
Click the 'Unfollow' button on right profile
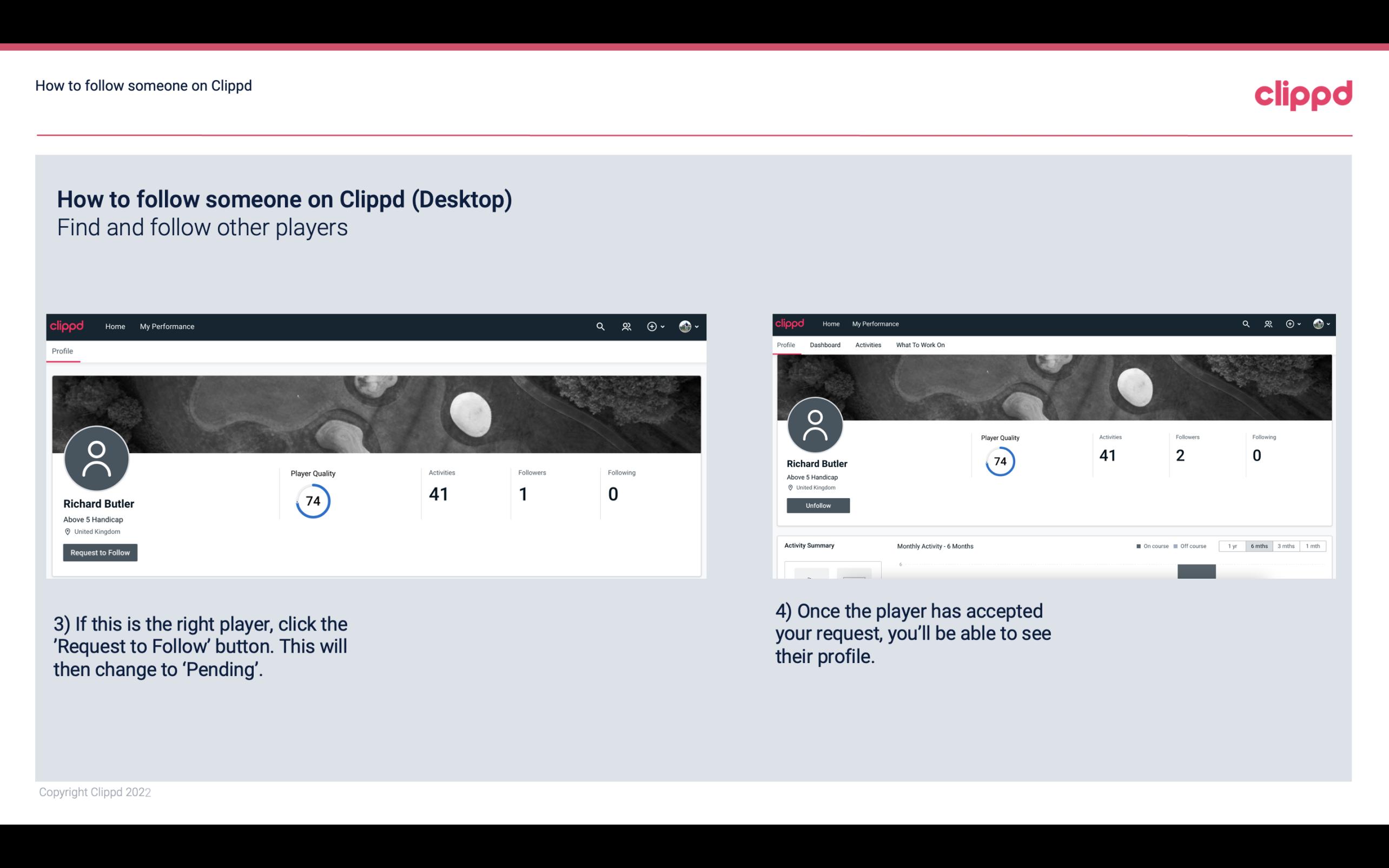(x=817, y=505)
